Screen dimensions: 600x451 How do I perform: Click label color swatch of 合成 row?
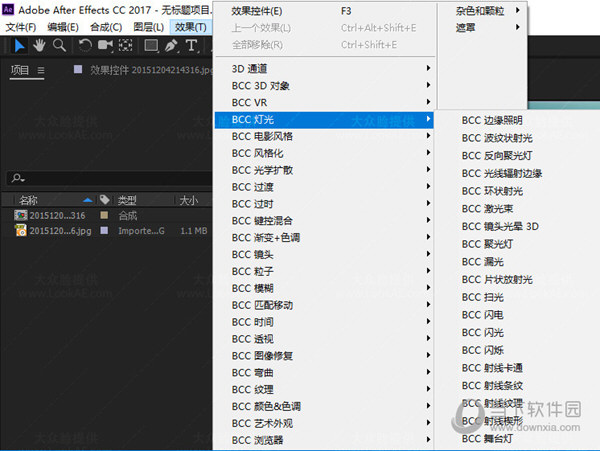click(x=104, y=215)
